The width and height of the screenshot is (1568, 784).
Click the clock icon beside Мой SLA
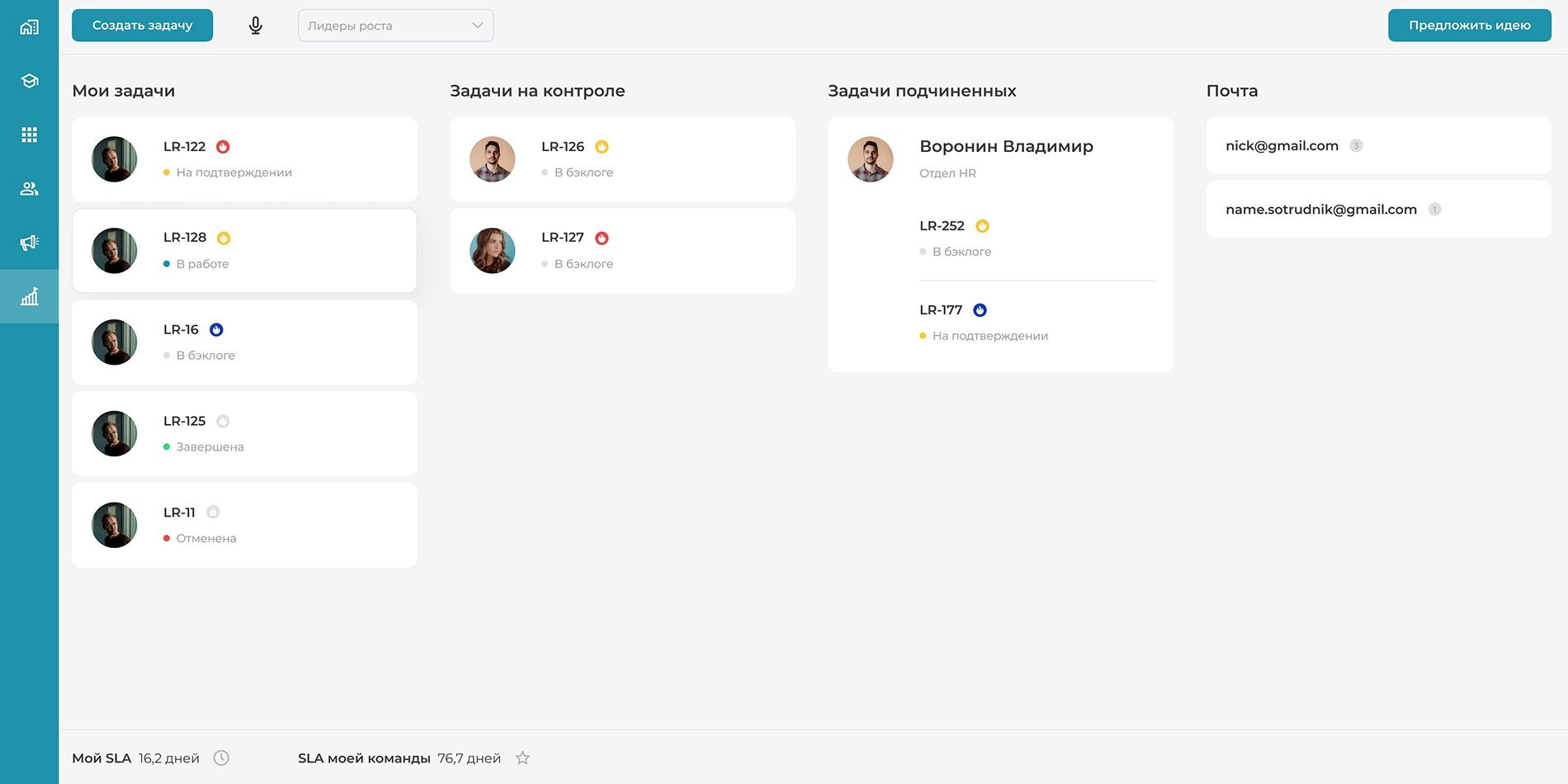click(221, 758)
